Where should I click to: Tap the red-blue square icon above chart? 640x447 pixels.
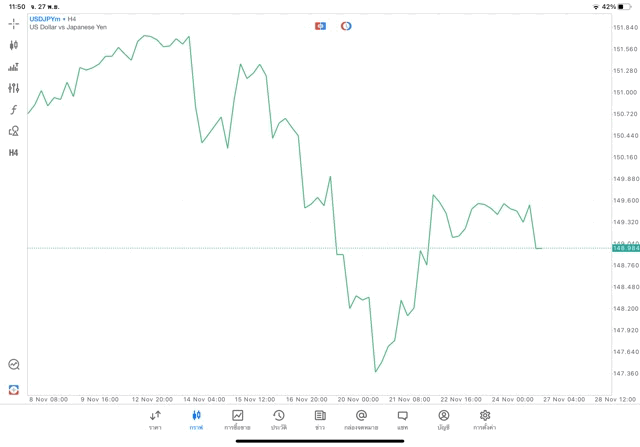point(321,25)
